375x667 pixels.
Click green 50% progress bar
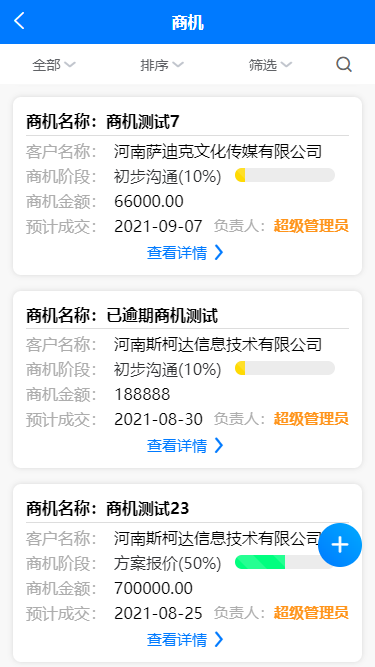(285, 562)
